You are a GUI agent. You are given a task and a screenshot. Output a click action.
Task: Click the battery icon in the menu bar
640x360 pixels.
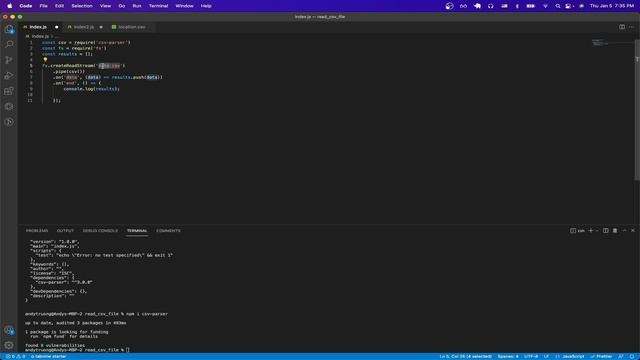point(531,6)
